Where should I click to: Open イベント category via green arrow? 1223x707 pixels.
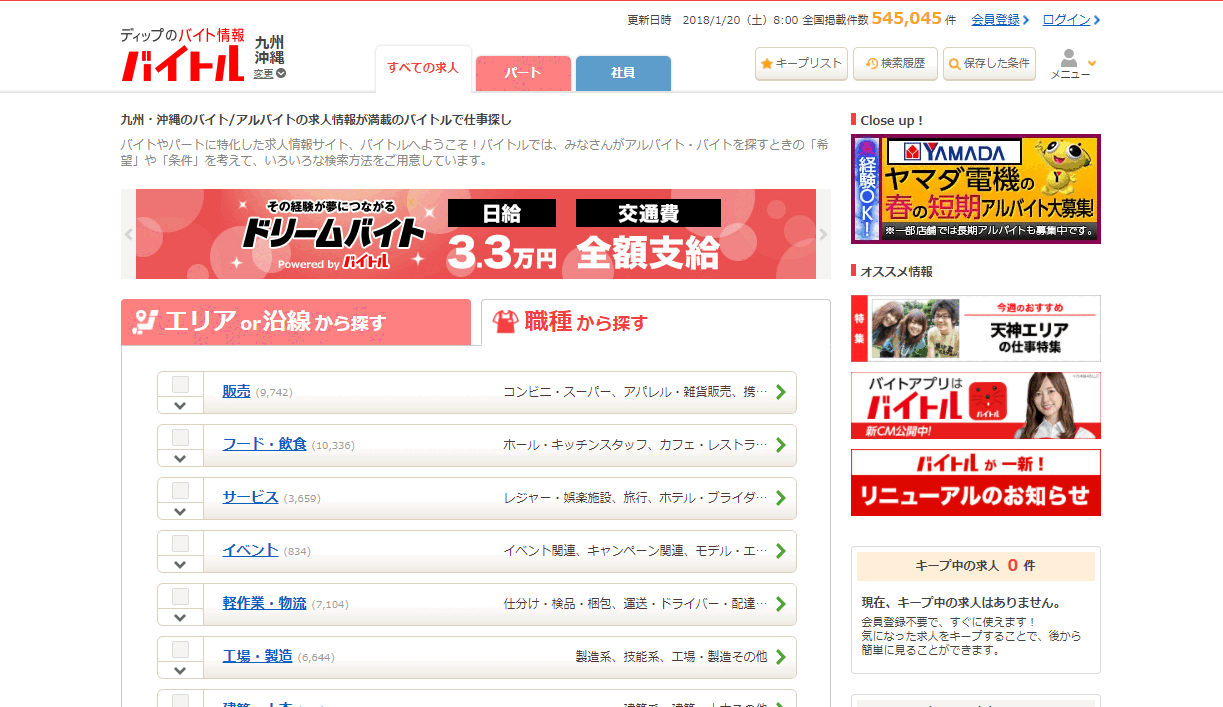(780, 551)
